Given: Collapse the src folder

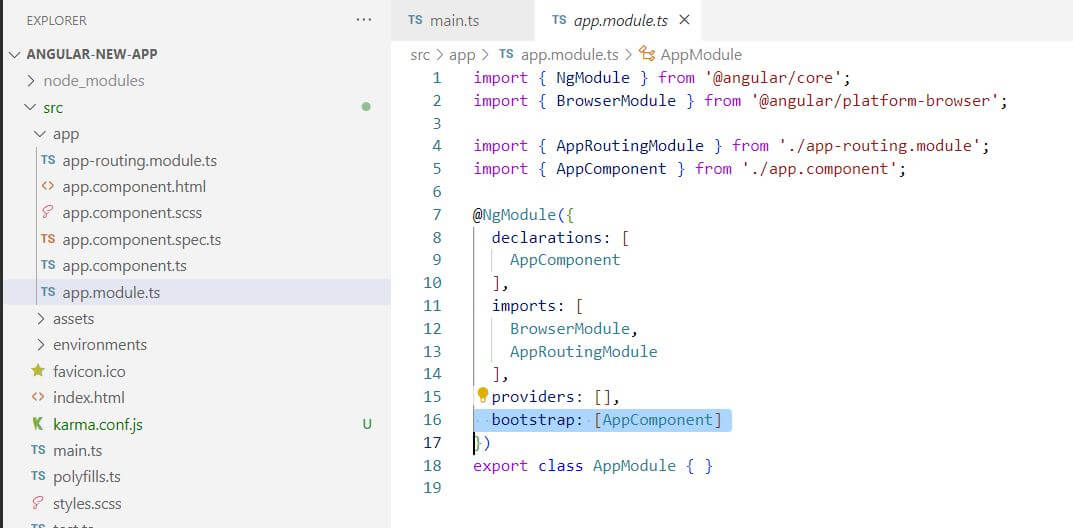Looking at the screenshot, I should pyautogui.click(x=31, y=108).
